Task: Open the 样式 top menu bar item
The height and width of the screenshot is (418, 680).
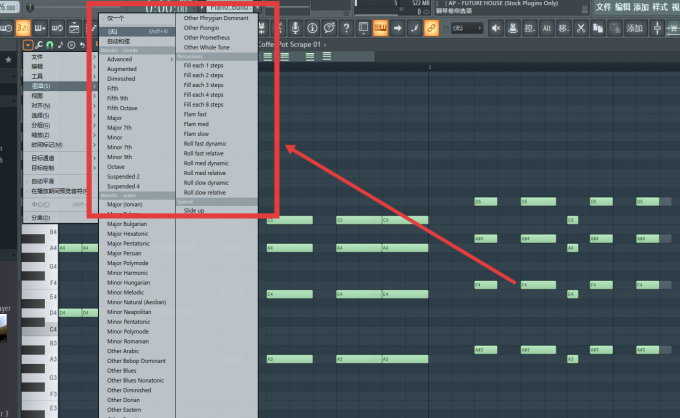Action: click(x=660, y=7)
